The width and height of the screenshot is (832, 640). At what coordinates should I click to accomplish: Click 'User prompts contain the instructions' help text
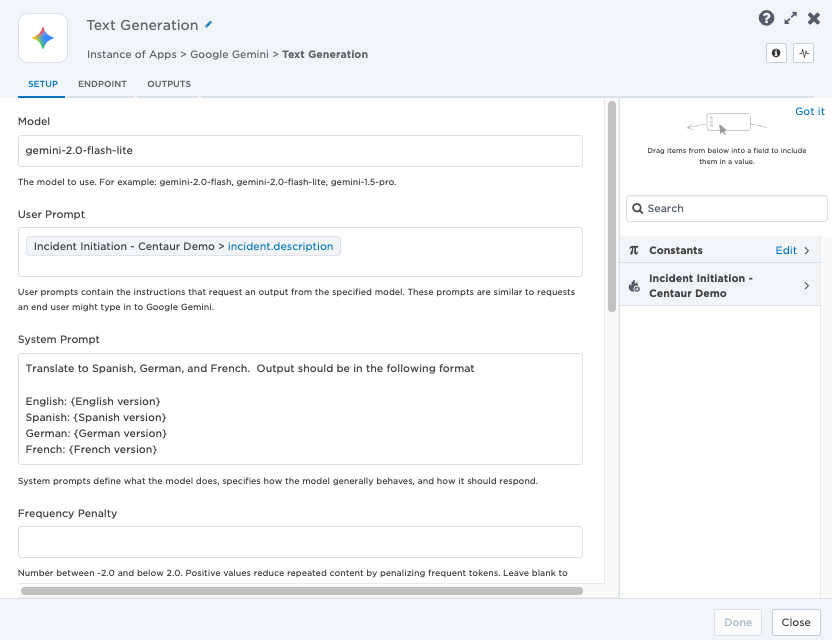pos(296,299)
